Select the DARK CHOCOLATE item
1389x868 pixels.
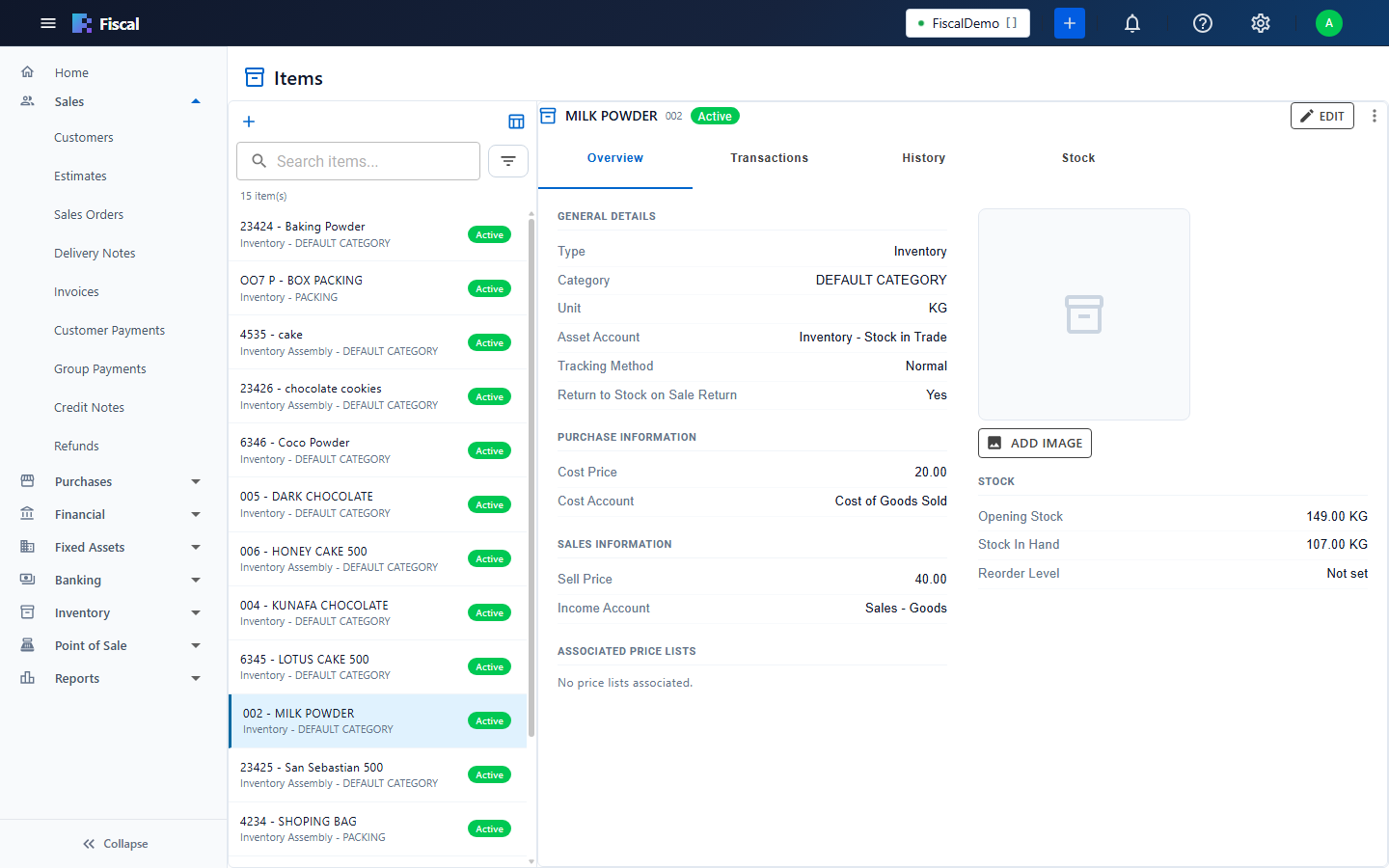378,504
